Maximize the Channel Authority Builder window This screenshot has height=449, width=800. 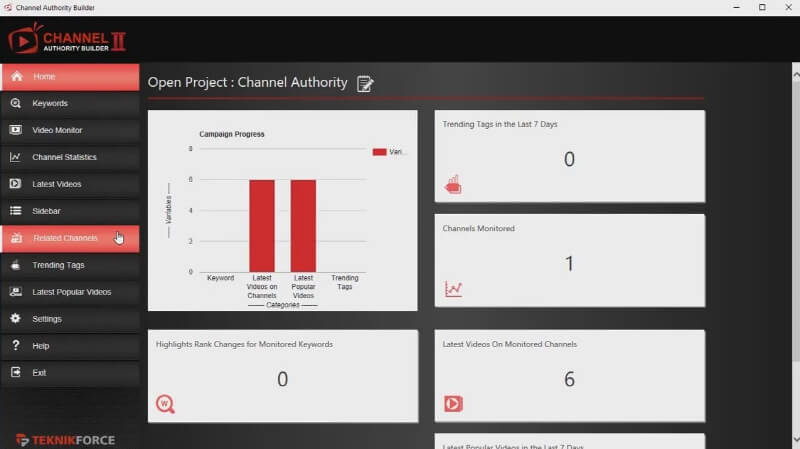(x=762, y=8)
